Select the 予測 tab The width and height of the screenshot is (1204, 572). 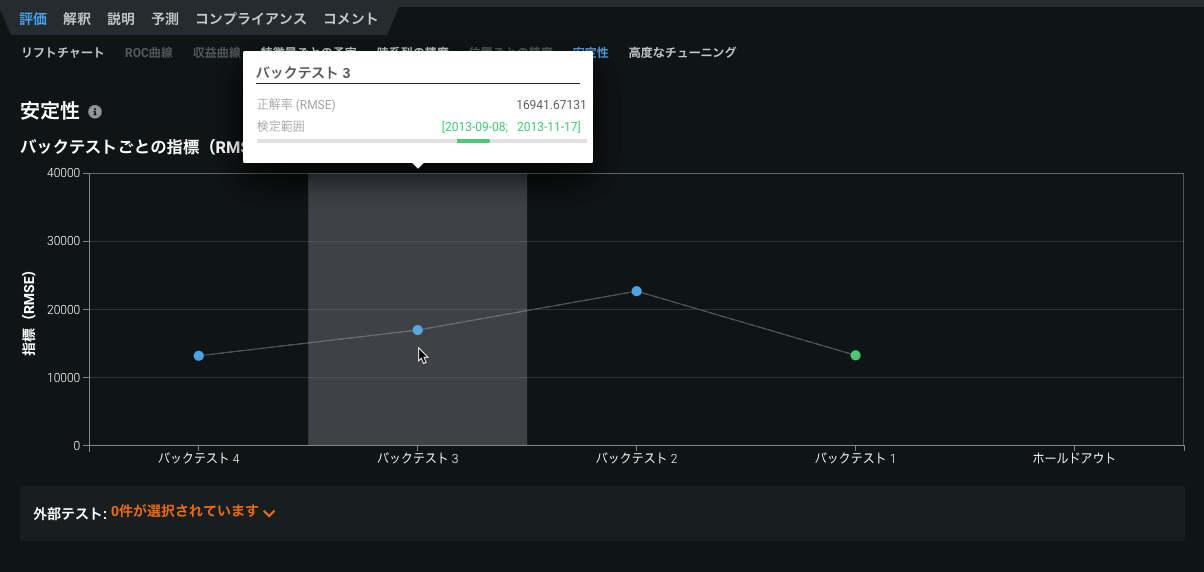[165, 19]
